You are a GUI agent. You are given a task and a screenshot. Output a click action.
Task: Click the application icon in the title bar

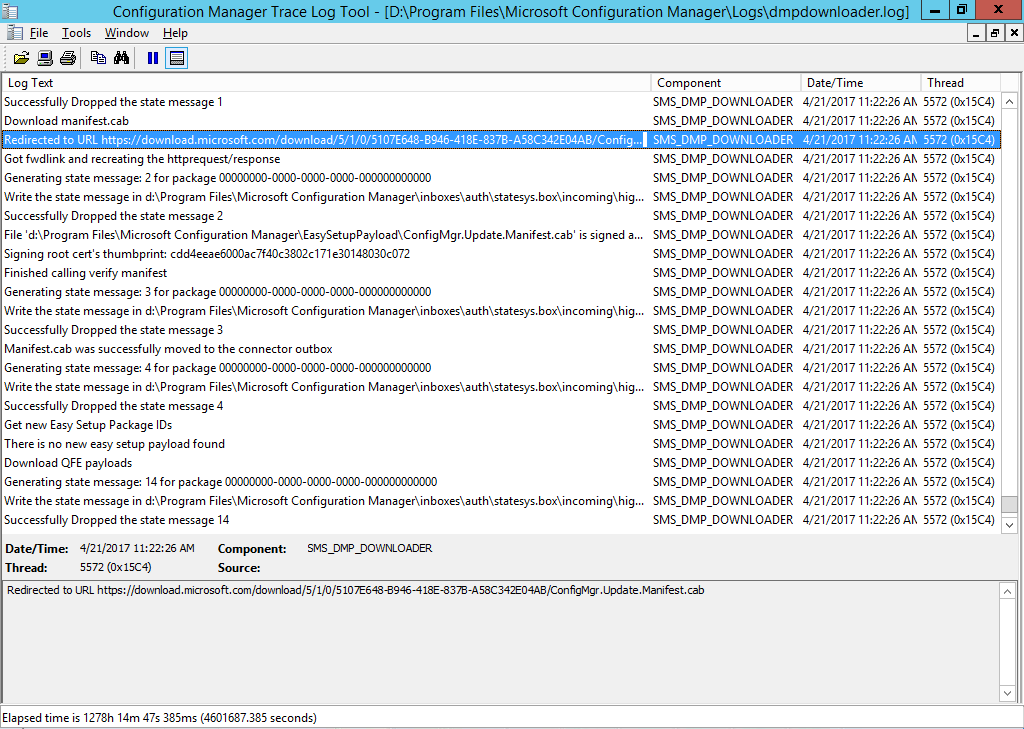pos(10,11)
